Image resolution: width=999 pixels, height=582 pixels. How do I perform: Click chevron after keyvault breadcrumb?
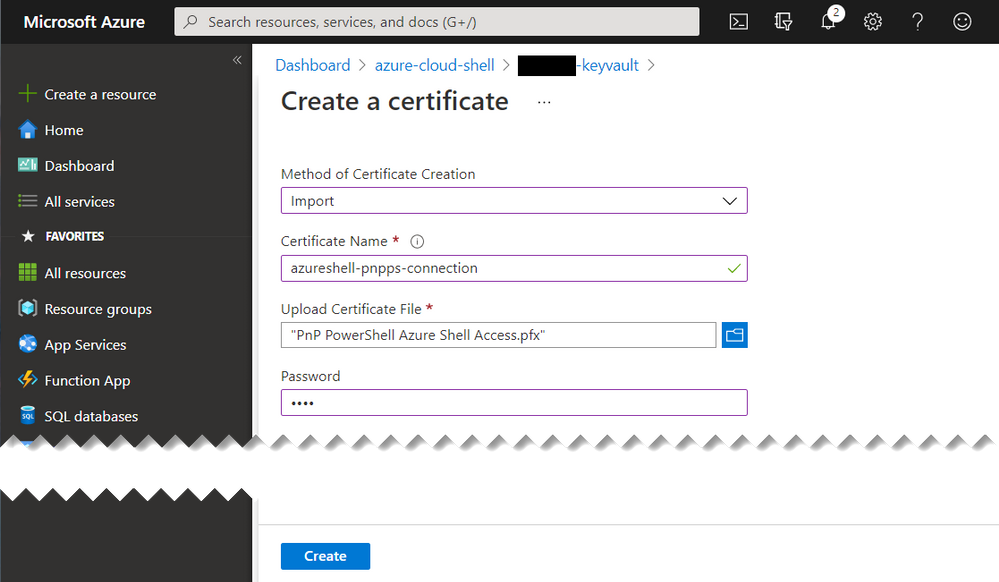651,65
